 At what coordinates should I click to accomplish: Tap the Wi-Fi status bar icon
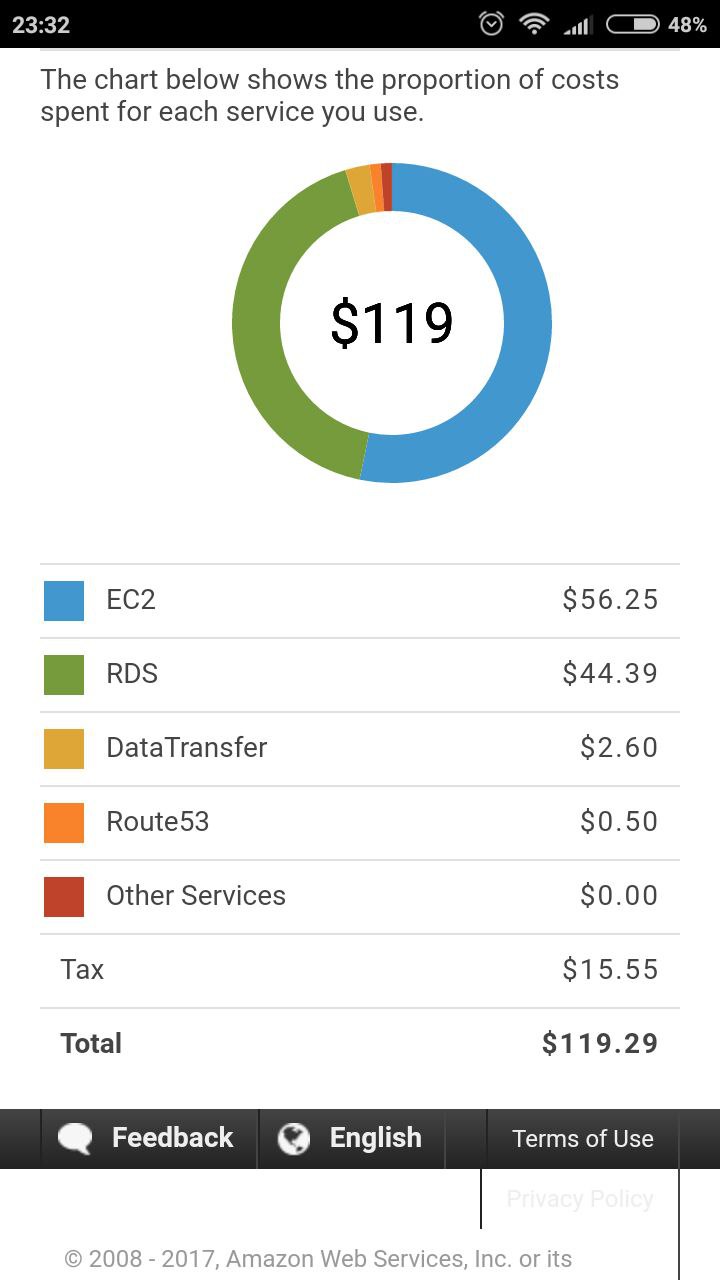point(535,24)
